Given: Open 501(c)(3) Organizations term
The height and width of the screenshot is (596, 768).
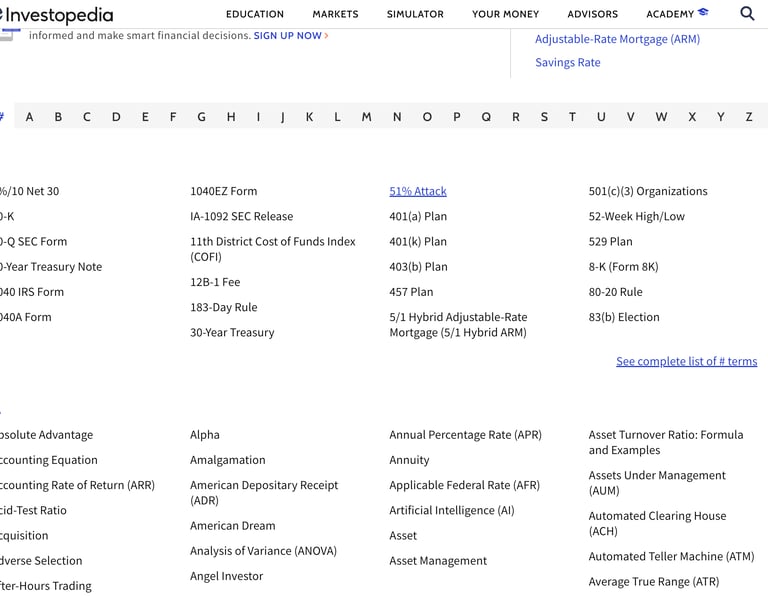Looking at the screenshot, I should click(x=648, y=191).
